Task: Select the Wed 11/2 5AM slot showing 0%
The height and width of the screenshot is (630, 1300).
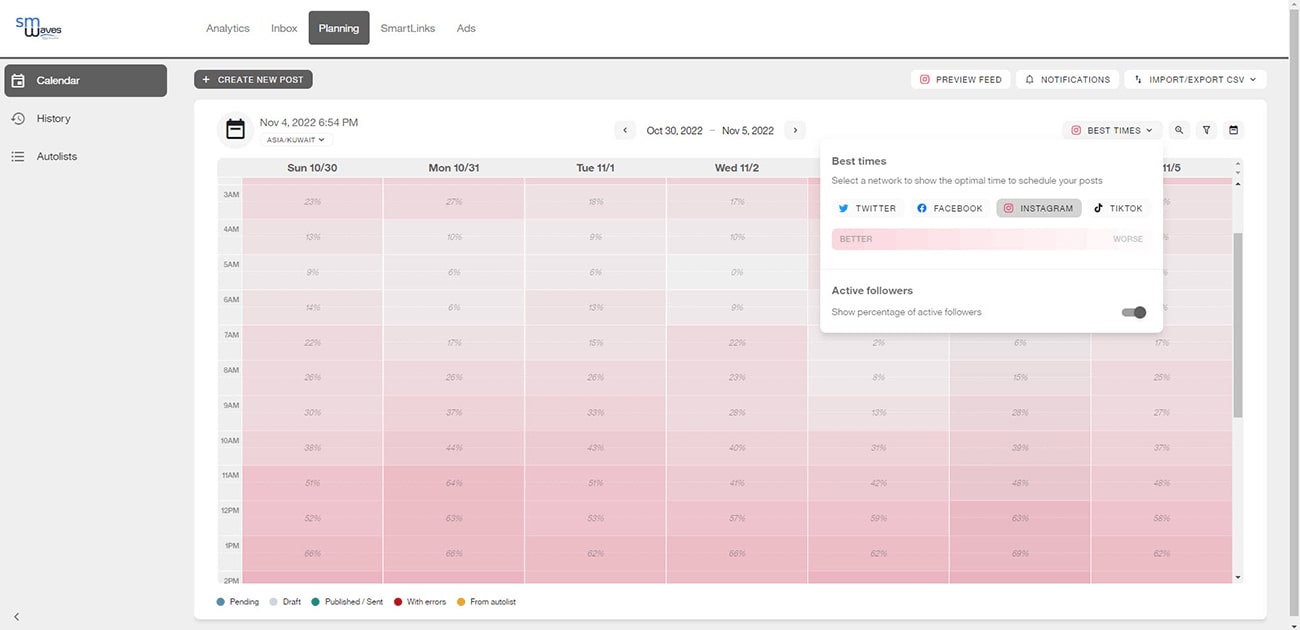Action: click(737, 272)
